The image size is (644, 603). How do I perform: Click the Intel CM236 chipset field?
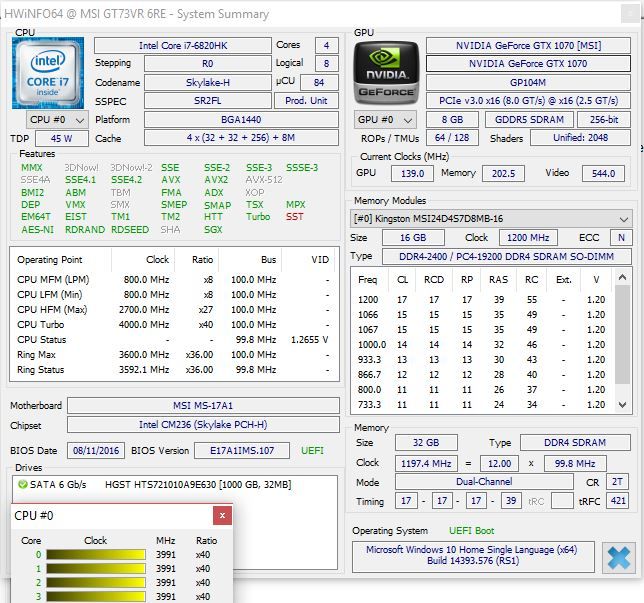203,424
